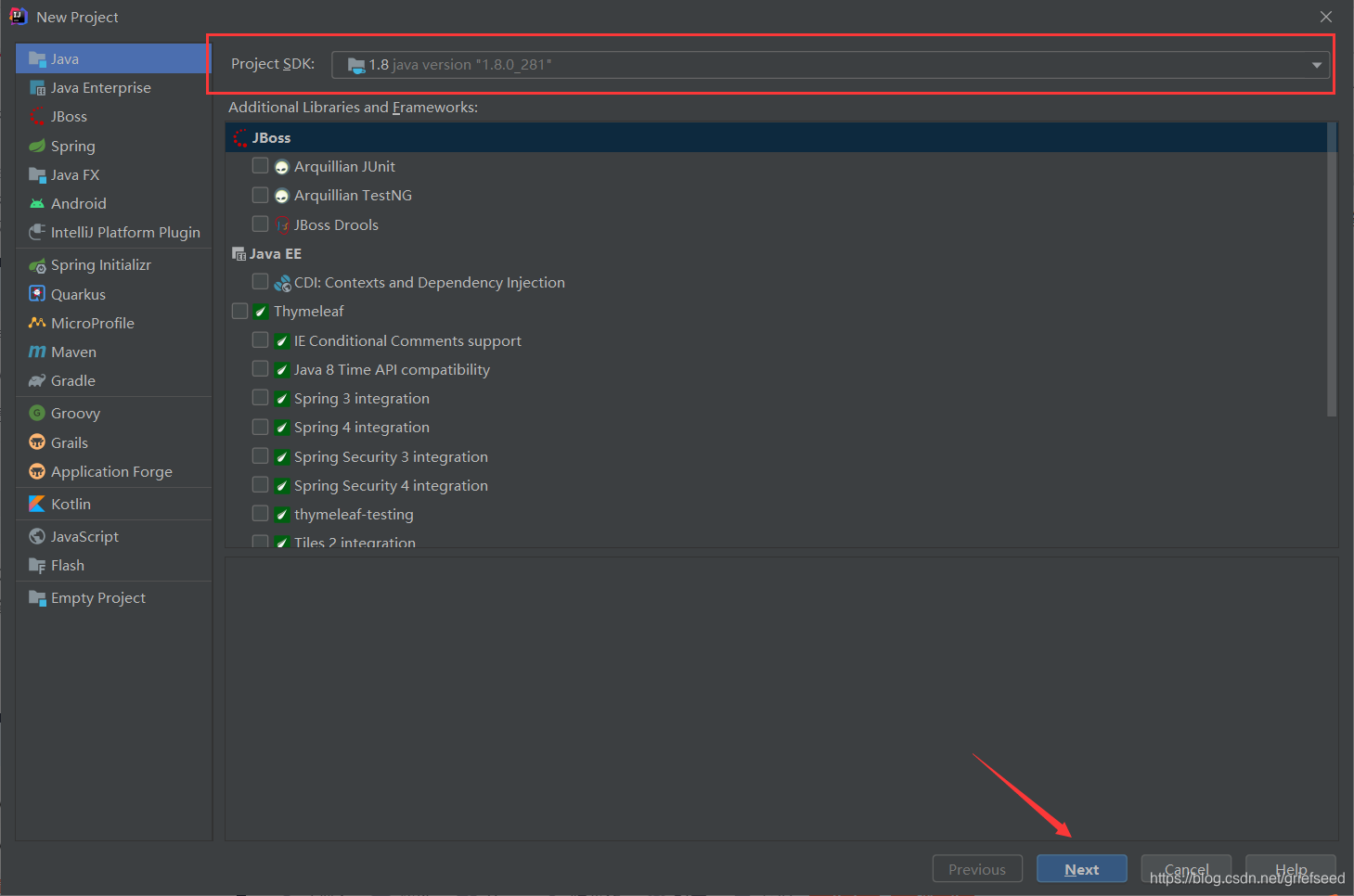The height and width of the screenshot is (896, 1354).
Task: Choose Gradle project type
Action: click(x=114, y=380)
